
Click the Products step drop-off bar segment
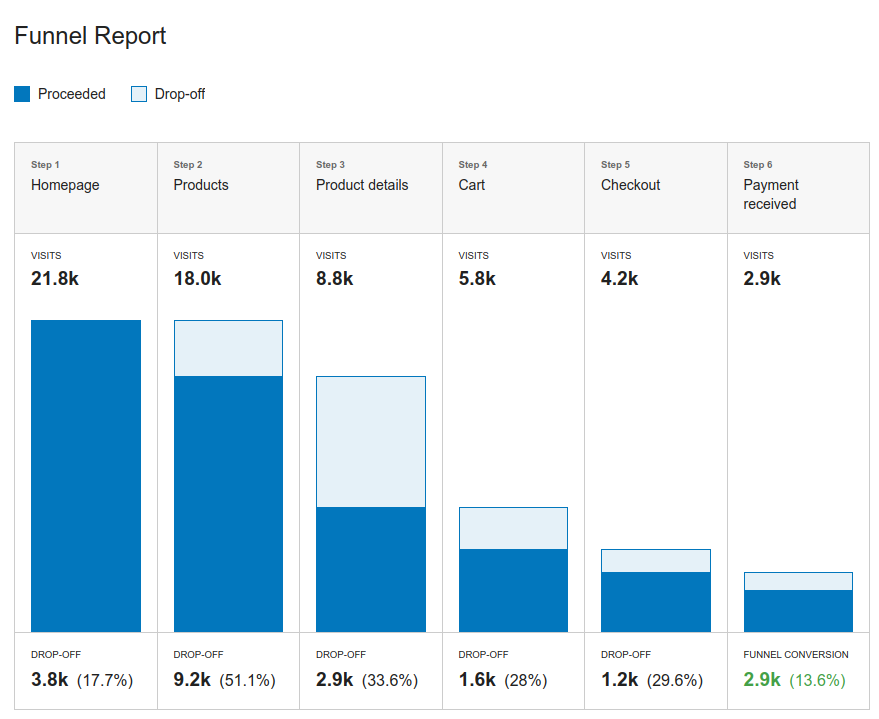(228, 348)
